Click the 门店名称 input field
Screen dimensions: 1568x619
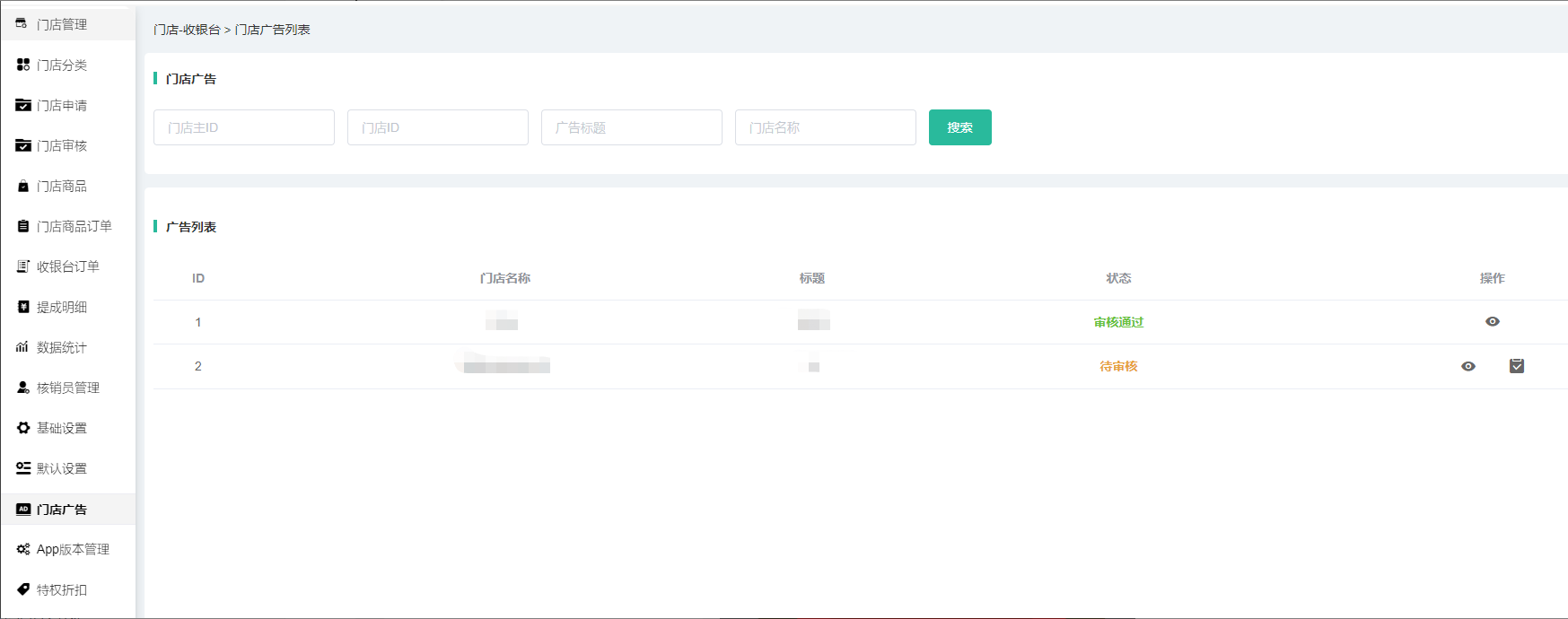826,127
